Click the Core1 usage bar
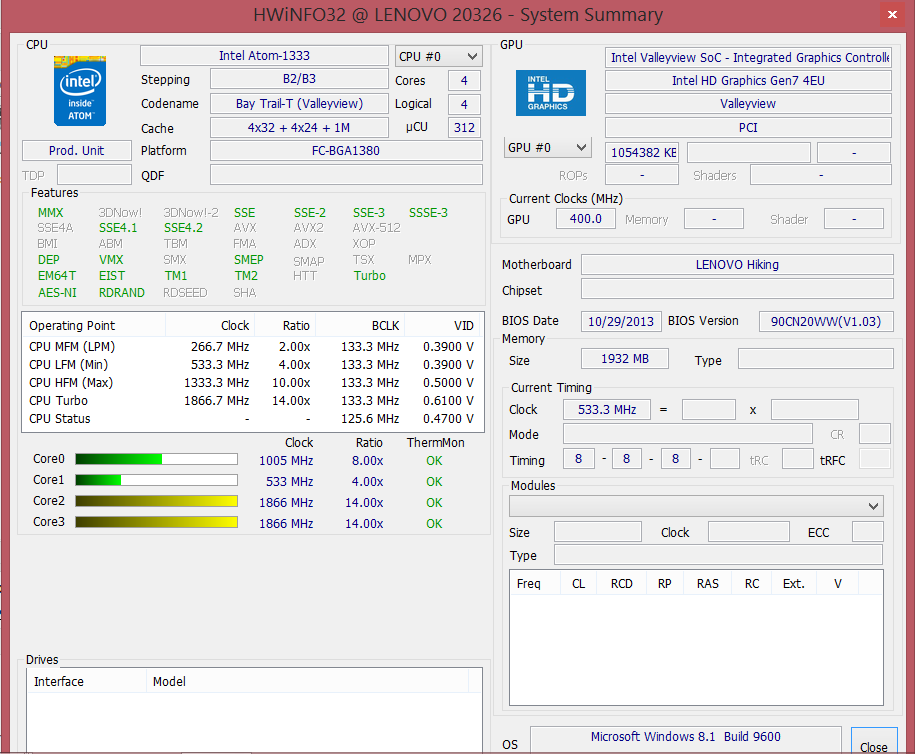Image resolution: width=915 pixels, height=754 pixels. tap(156, 480)
